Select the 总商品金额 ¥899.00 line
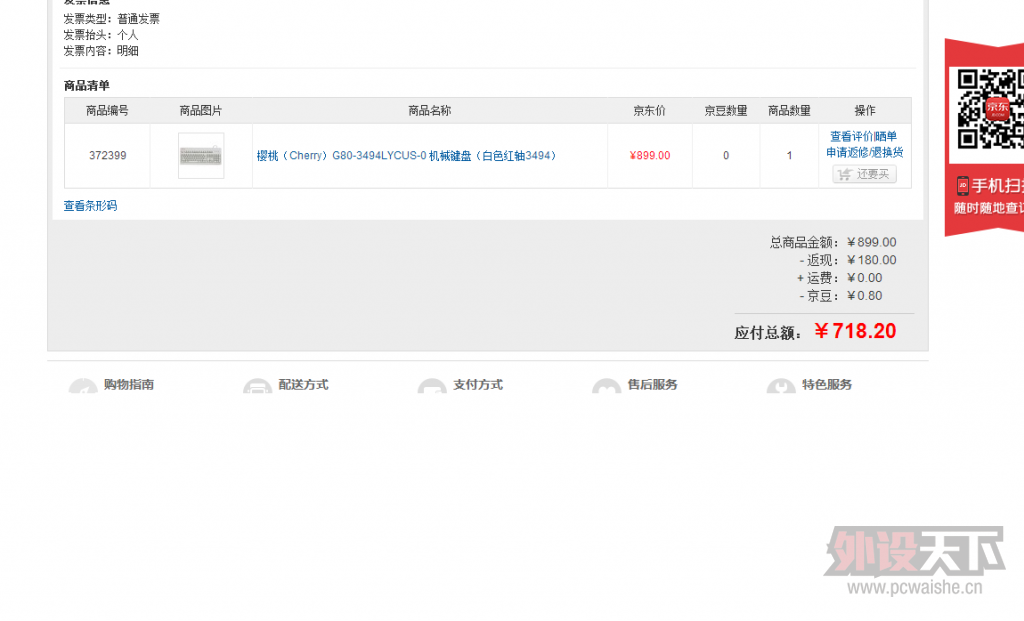1024x621 pixels. [833, 242]
